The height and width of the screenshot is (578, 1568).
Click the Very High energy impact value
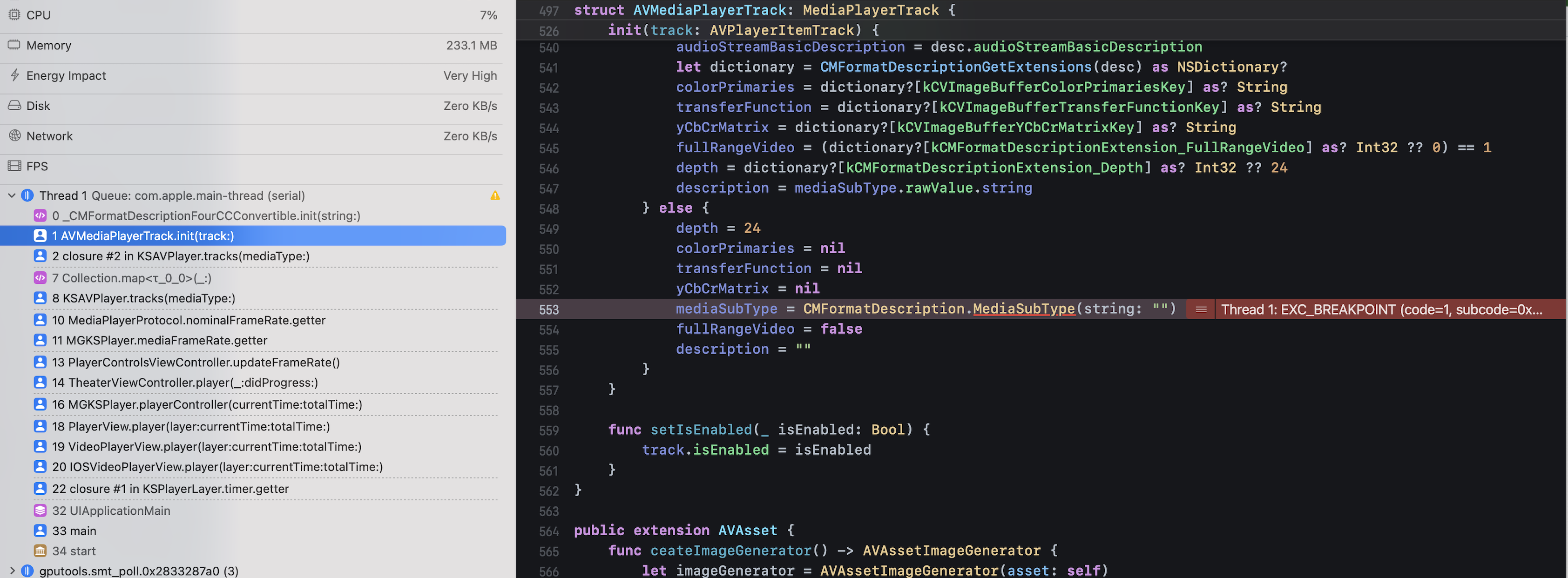click(469, 75)
